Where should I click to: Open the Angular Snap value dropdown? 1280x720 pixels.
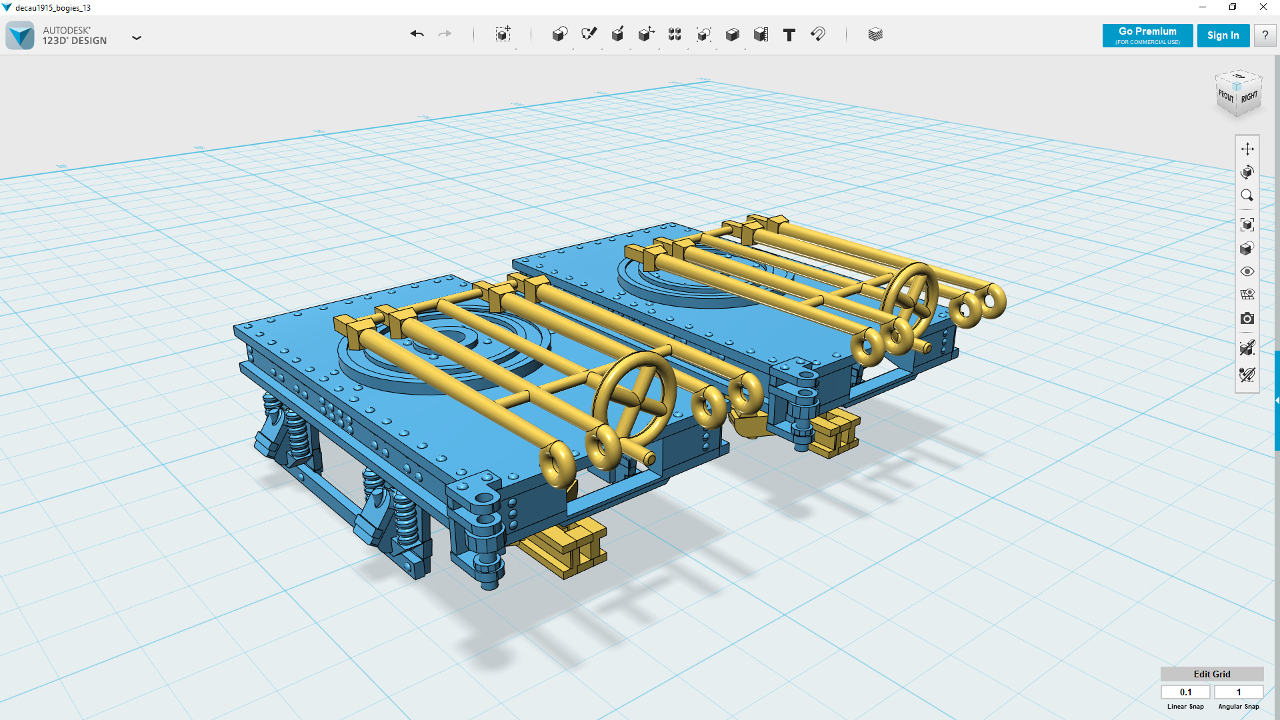(1239, 692)
